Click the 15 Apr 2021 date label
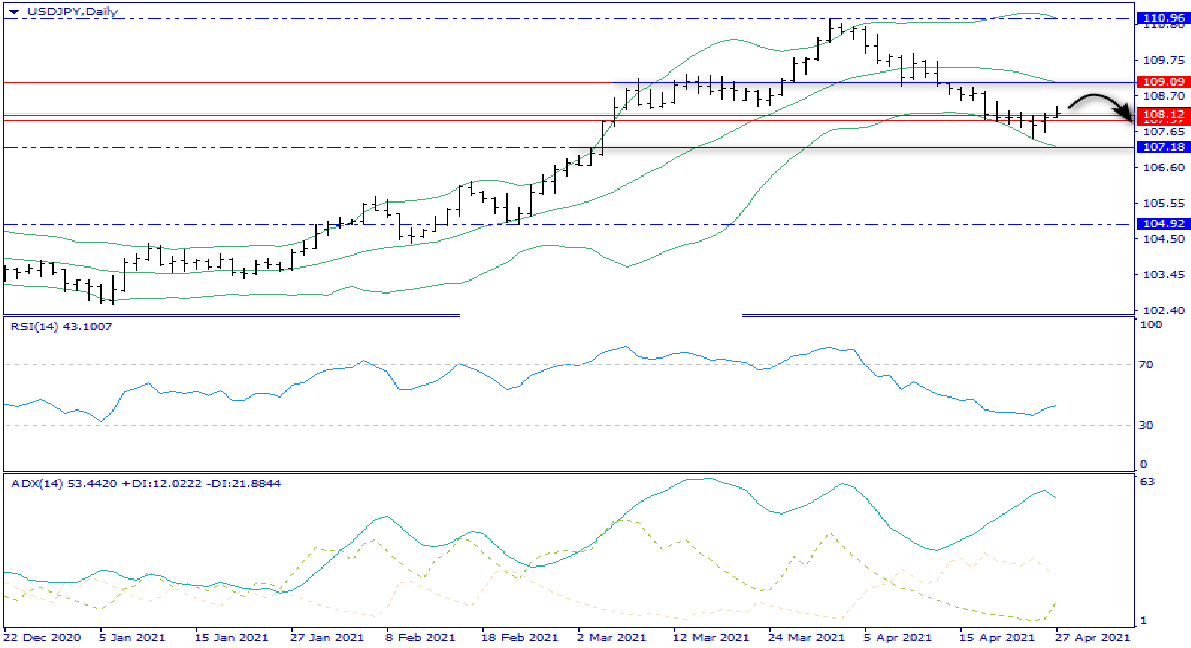Viewport: 1191px width, 648px height. (996, 636)
